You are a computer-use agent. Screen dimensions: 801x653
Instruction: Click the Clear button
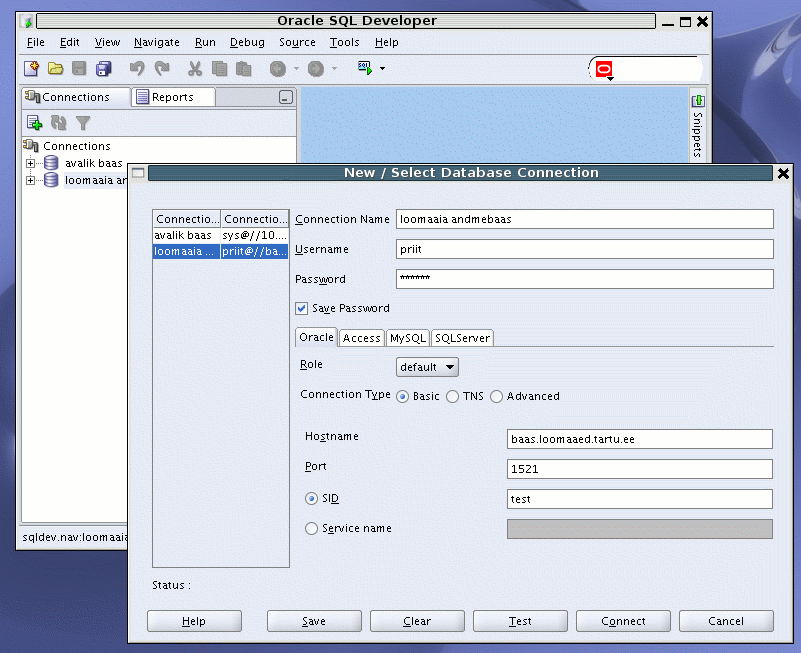tap(417, 621)
